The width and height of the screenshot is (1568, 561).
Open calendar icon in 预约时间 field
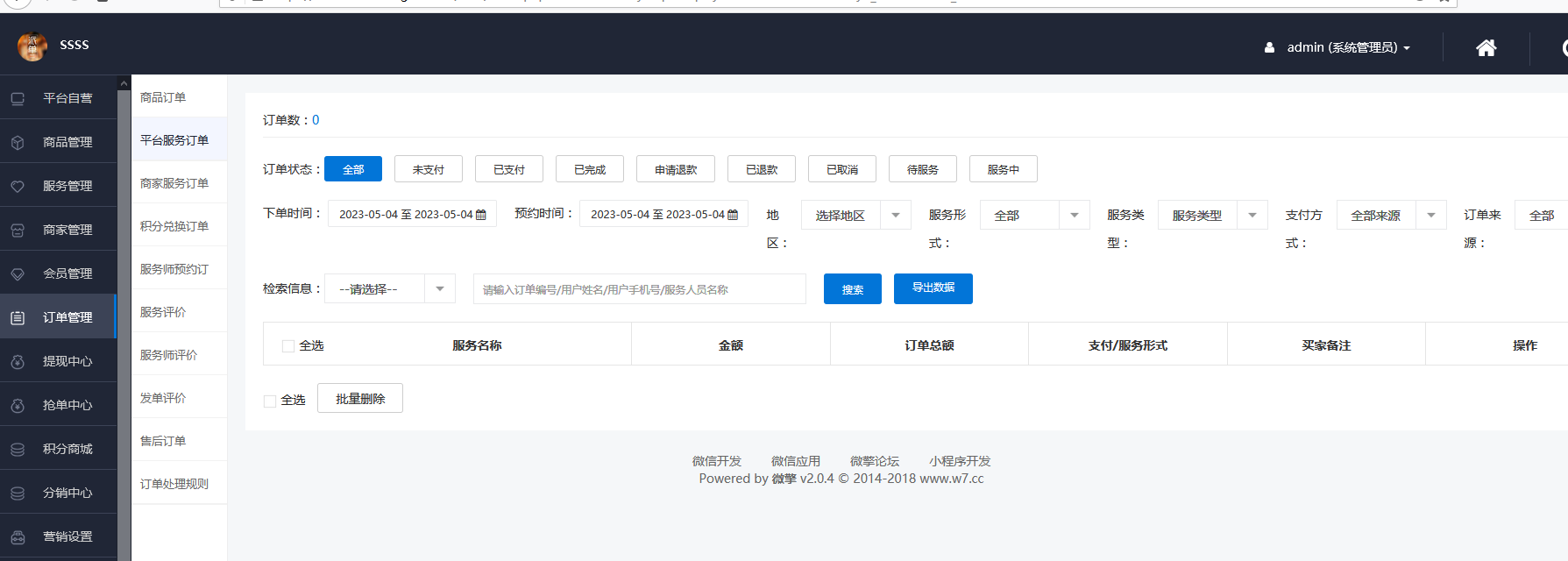point(733,215)
